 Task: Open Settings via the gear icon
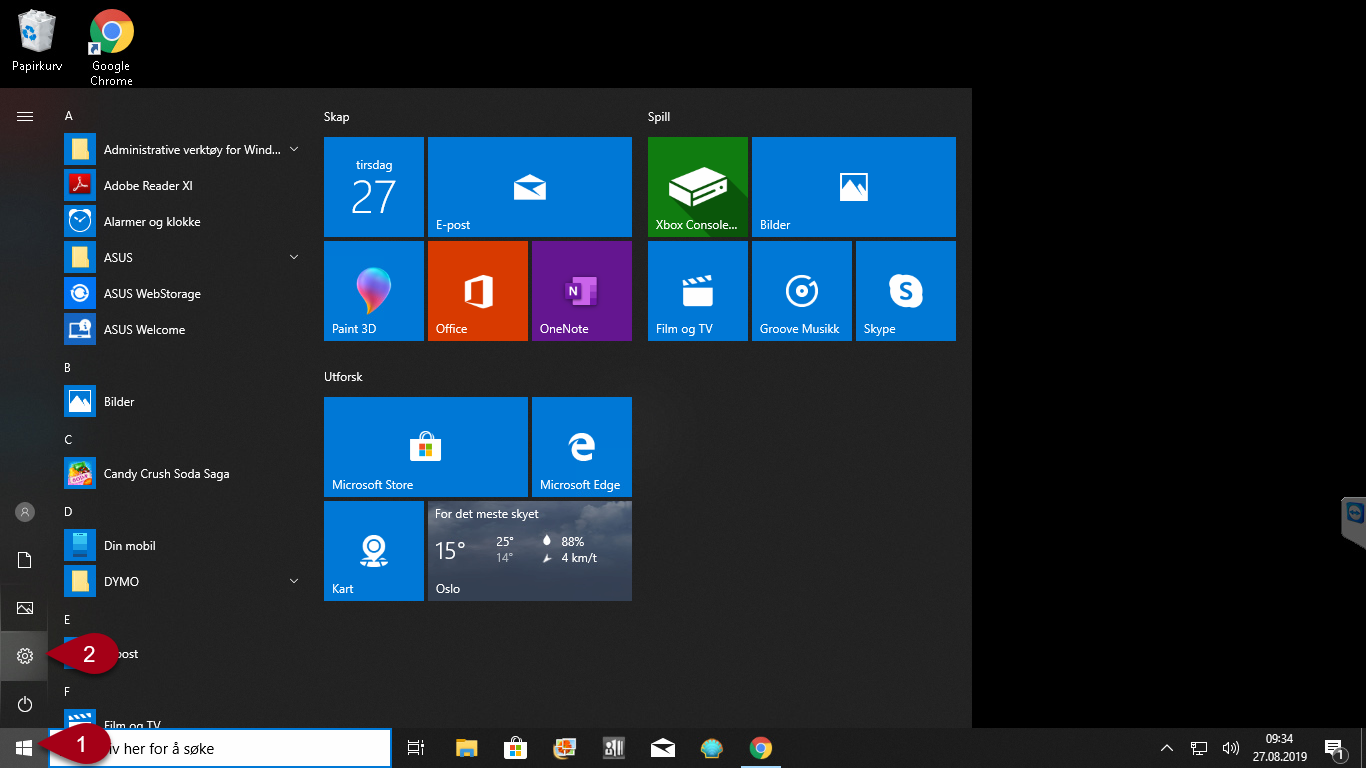(25, 656)
